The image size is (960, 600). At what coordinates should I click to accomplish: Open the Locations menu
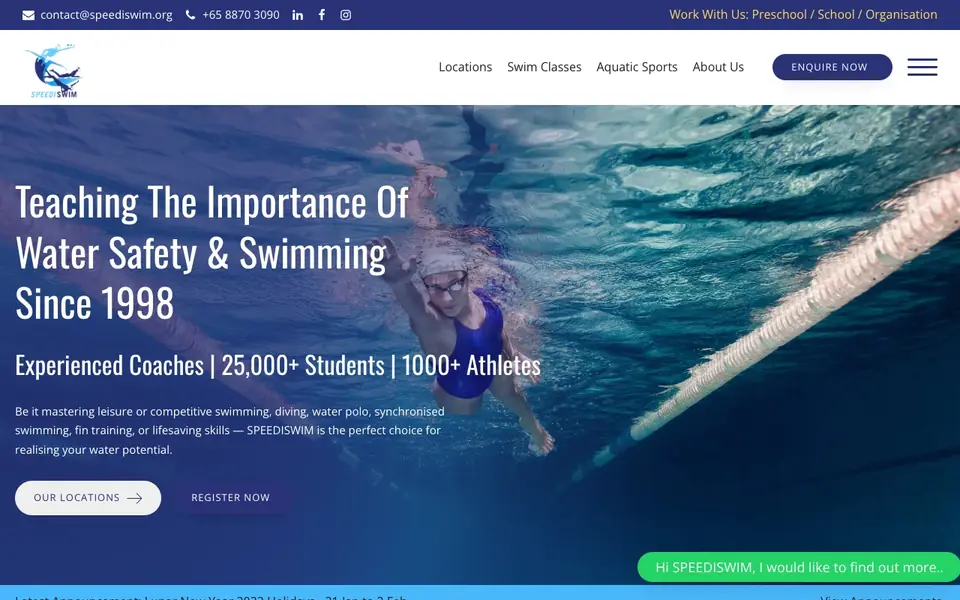tap(465, 67)
